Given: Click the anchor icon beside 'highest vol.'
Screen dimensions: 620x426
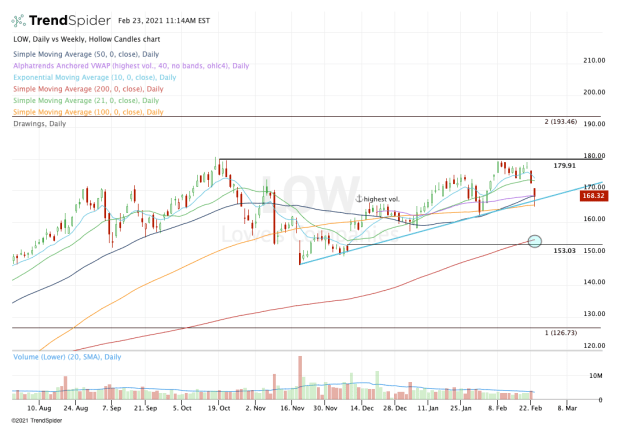Looking at the screenshot, I should click(x=359, y=199).
